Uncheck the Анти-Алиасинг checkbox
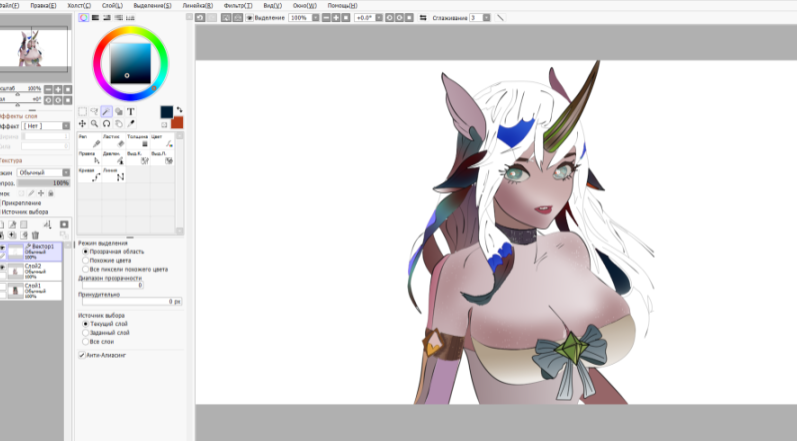 coord(81,355)
